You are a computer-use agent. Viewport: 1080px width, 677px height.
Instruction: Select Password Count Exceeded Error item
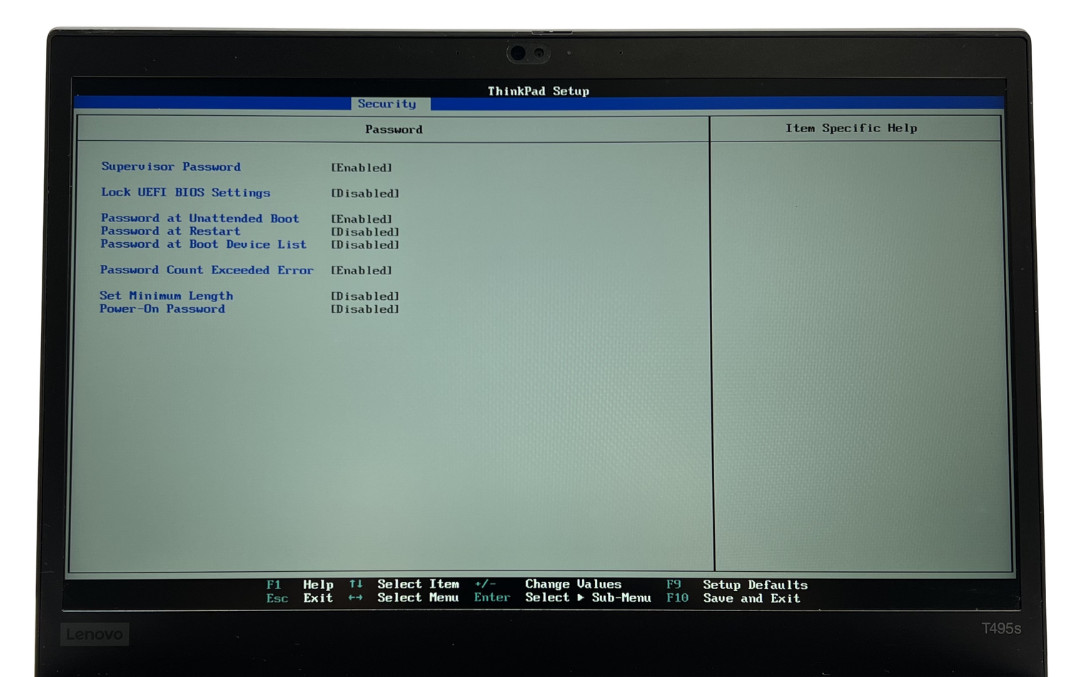tap(206, 270)
